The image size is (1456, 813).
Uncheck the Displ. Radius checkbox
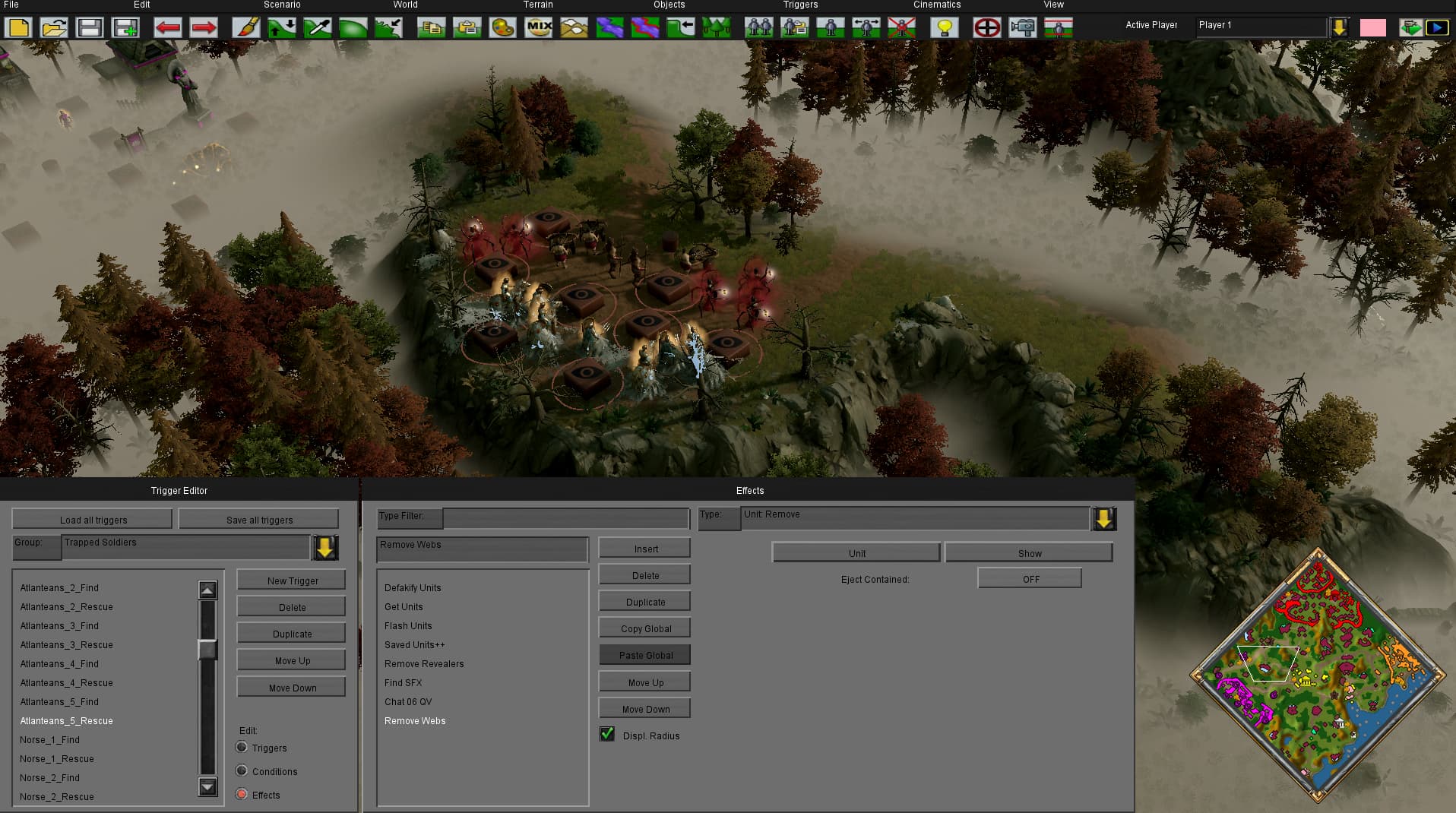click(x=607, y=734)
